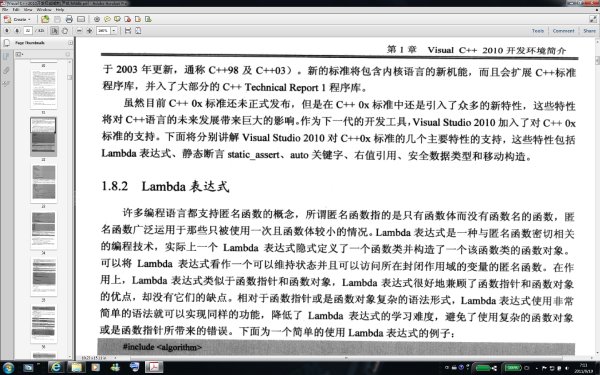Image resolution: width=600 pixels, height=375 pixels.
Task: Select the fourth page thumbnail
Action: pos(44,230)
